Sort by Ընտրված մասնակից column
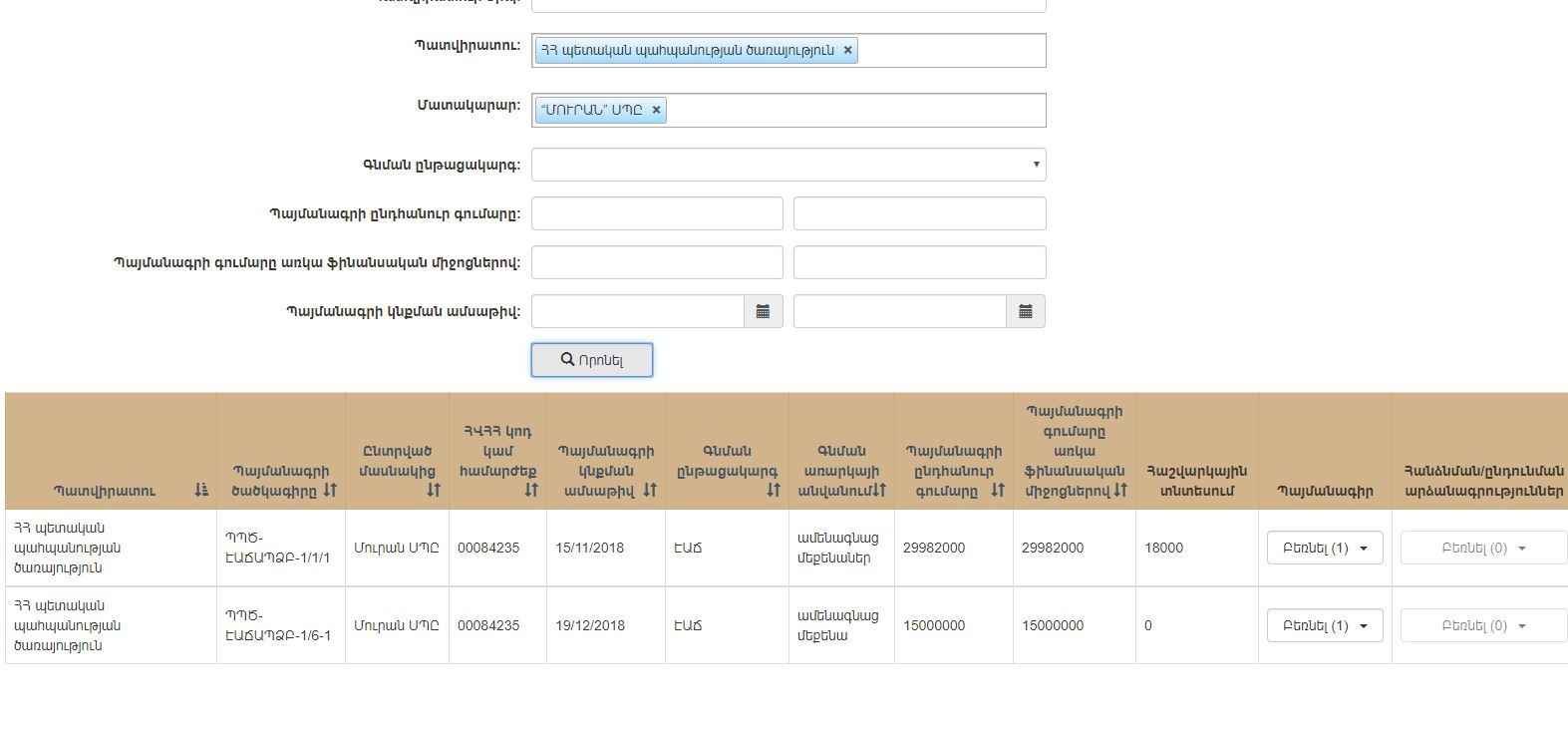Viewport: 1568px width, 743px height. tap(434, 490)
